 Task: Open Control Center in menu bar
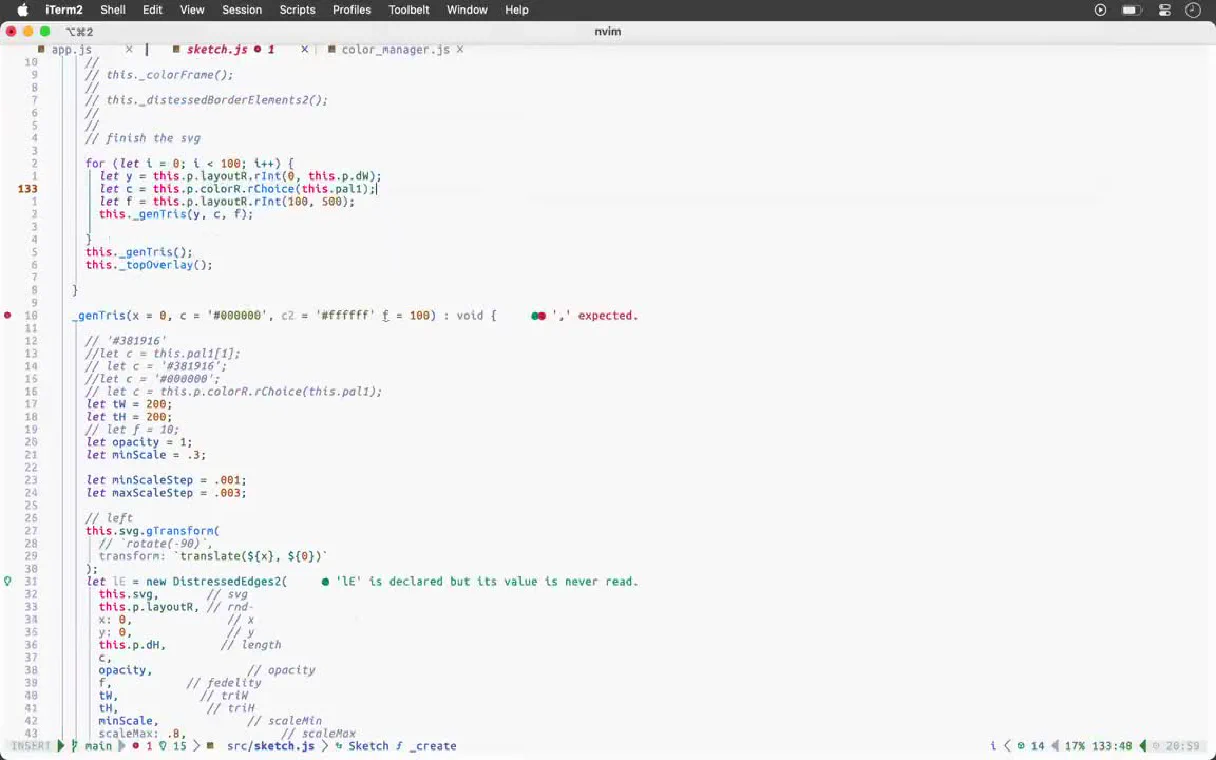1165,10
